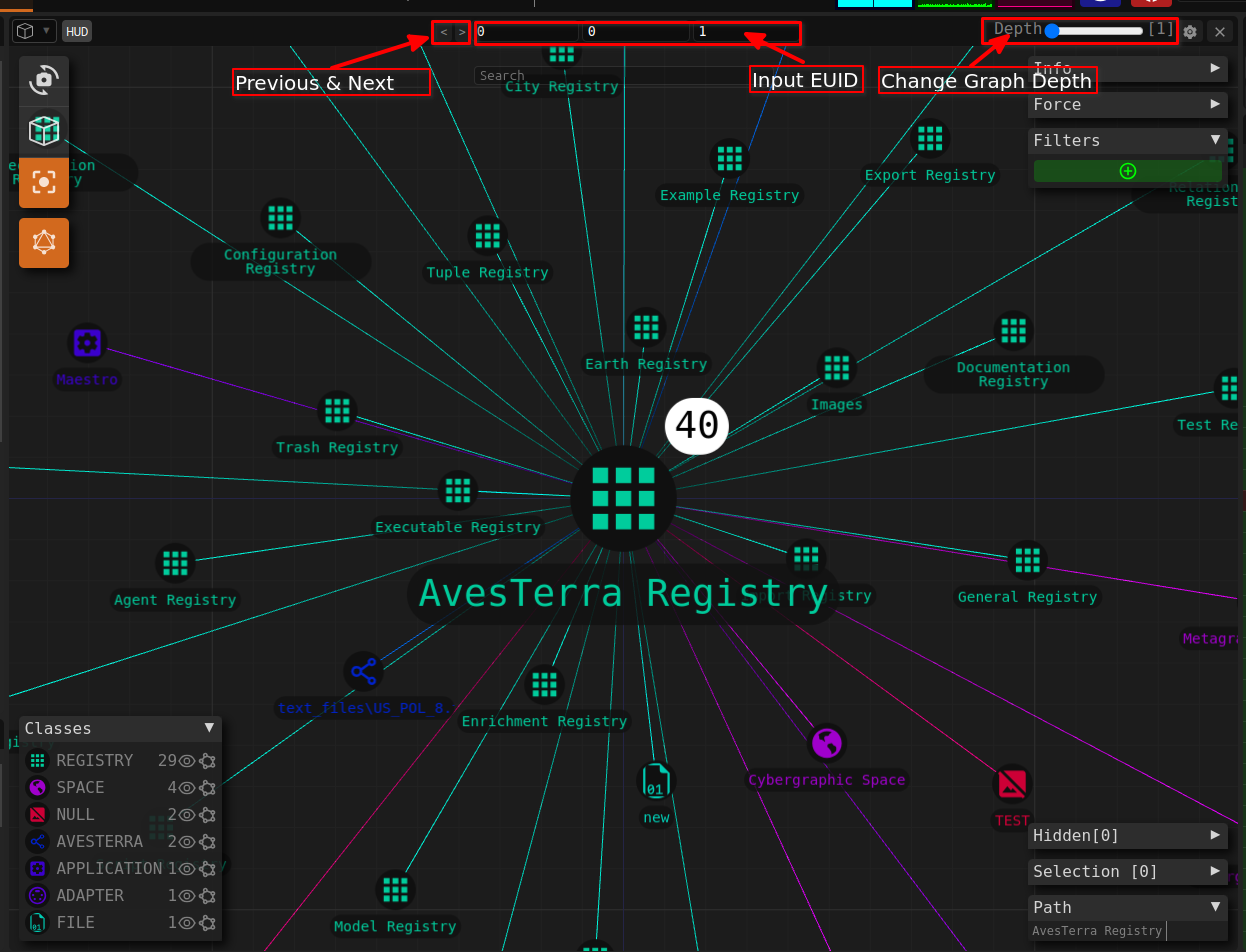Click the 3D cube view icon in left toolbar
Screen dimensions: 1246x952
pos(44,131)
